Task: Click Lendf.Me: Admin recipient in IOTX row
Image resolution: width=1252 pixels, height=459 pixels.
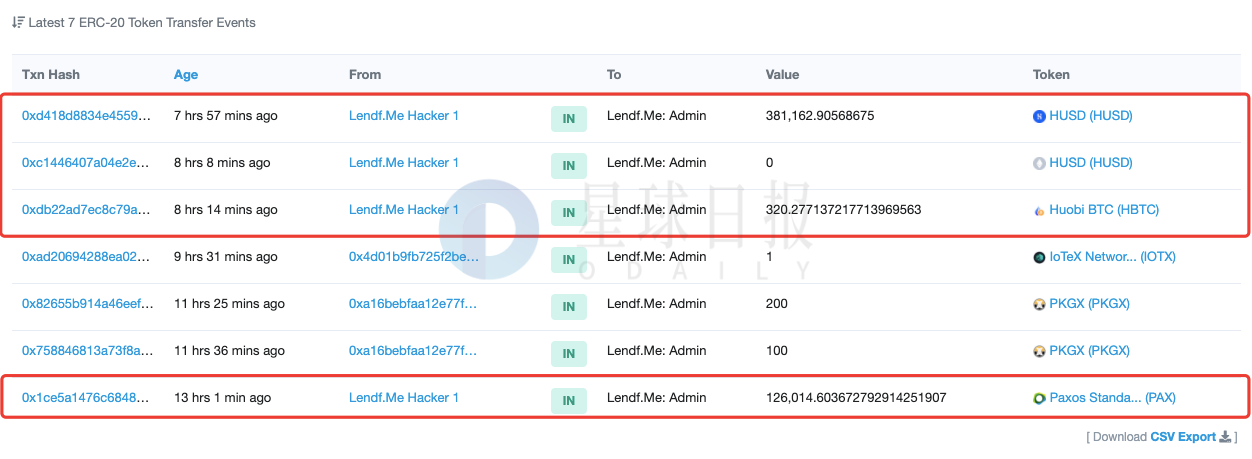Action: point(656,257)
